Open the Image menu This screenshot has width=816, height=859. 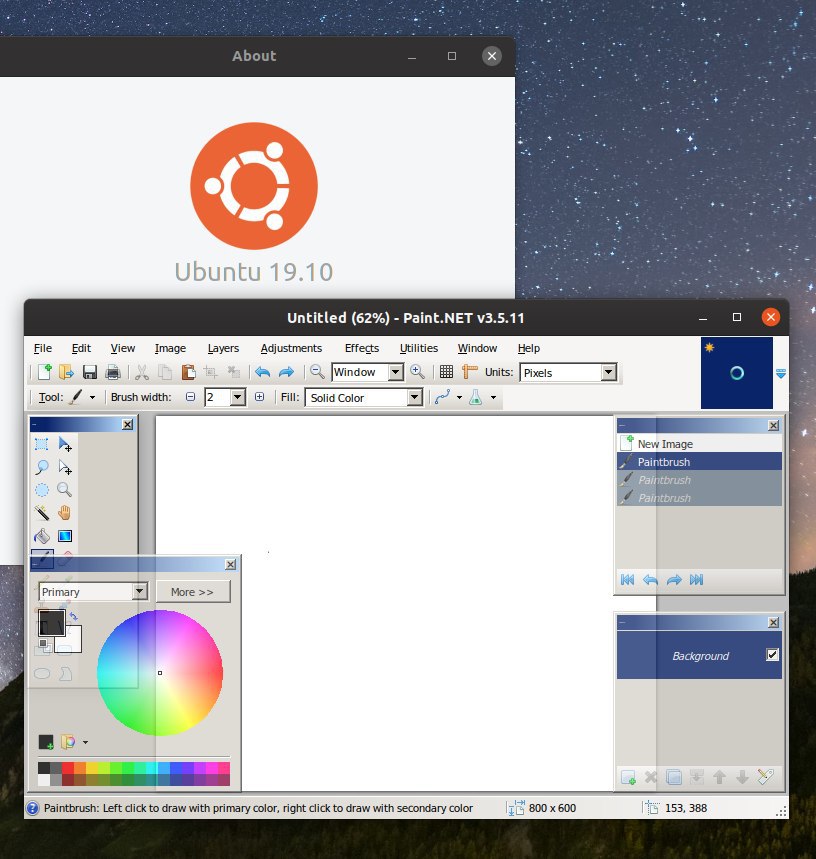[x=170, y=348]
